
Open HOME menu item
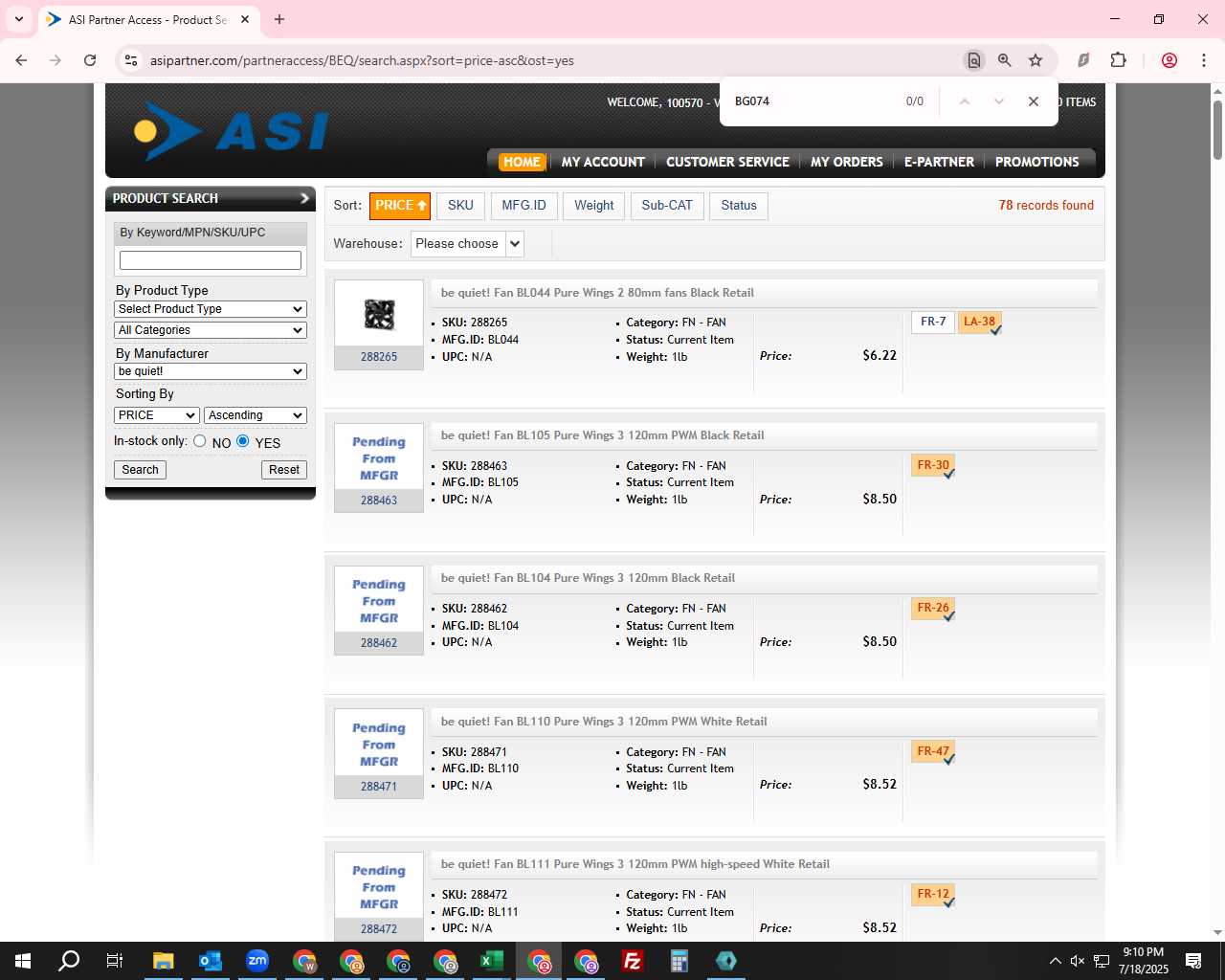pos(522,162)
